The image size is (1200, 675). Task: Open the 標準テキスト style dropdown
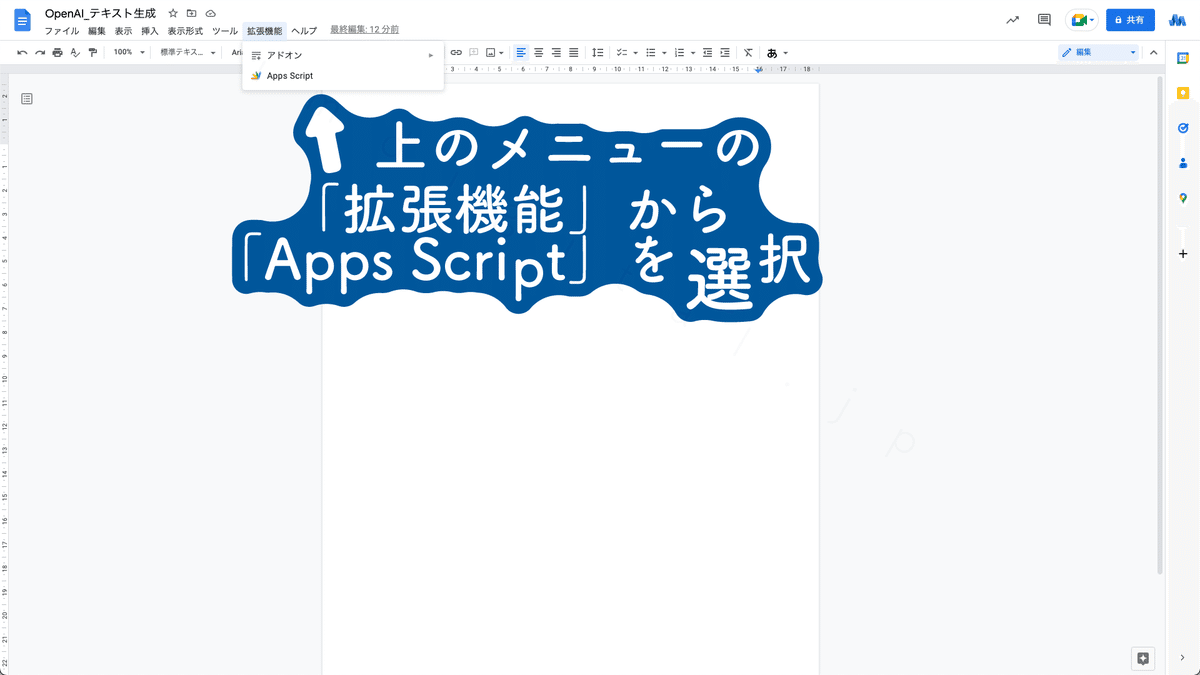(188, 52)
